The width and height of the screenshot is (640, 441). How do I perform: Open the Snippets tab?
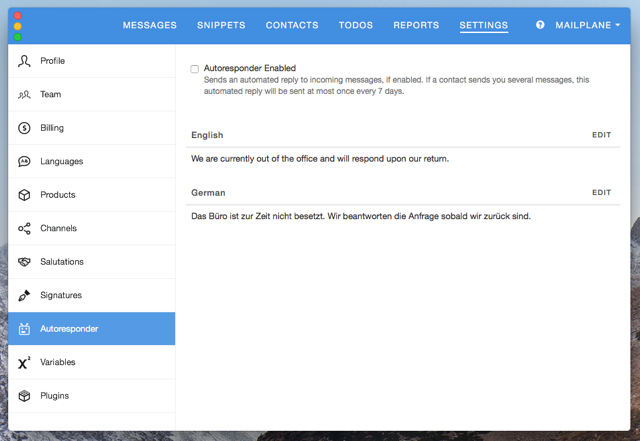(x=221, y=25)
